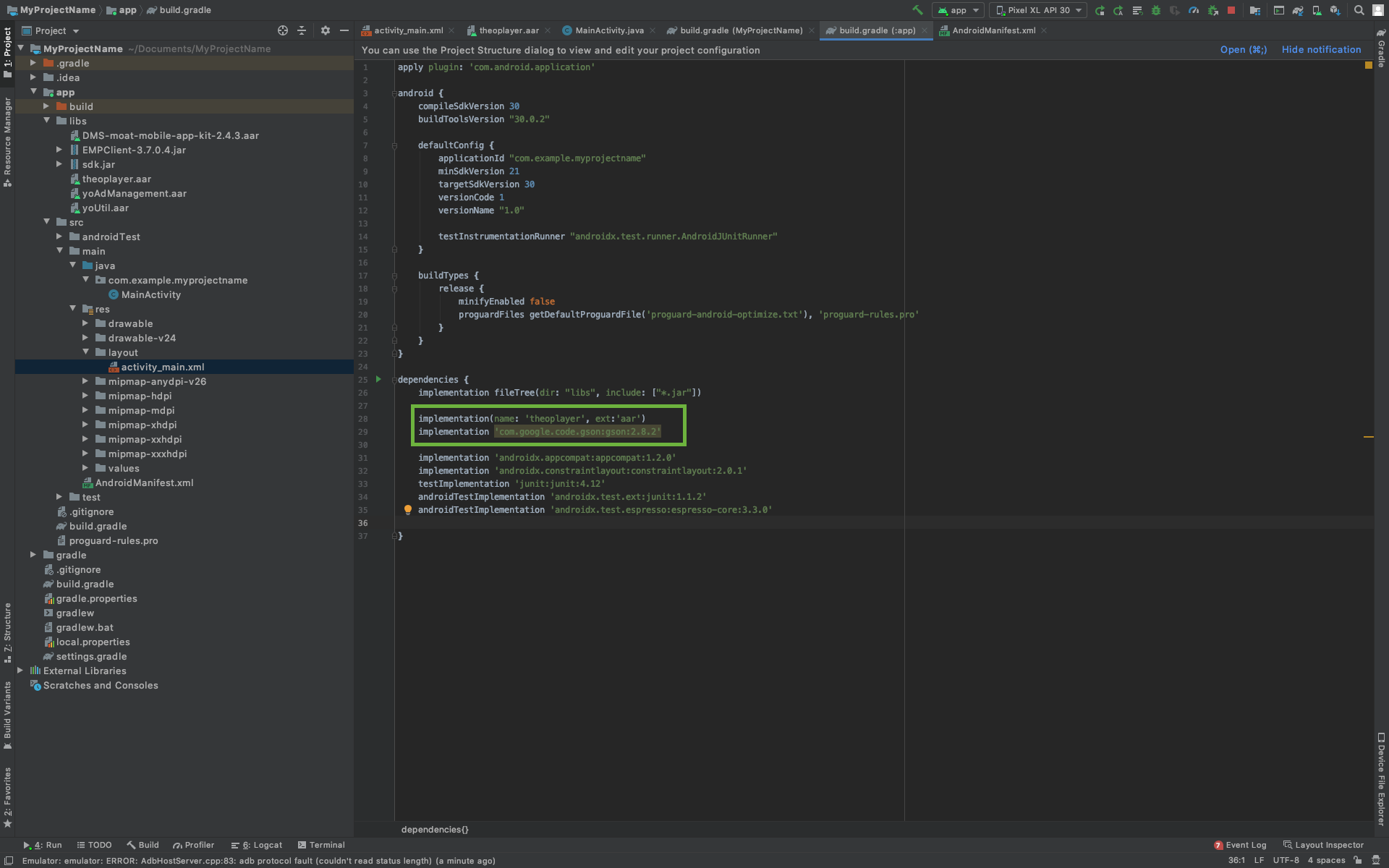Stop the running app with red square
Screen dimensions: 1389x868
point(1231,10)
